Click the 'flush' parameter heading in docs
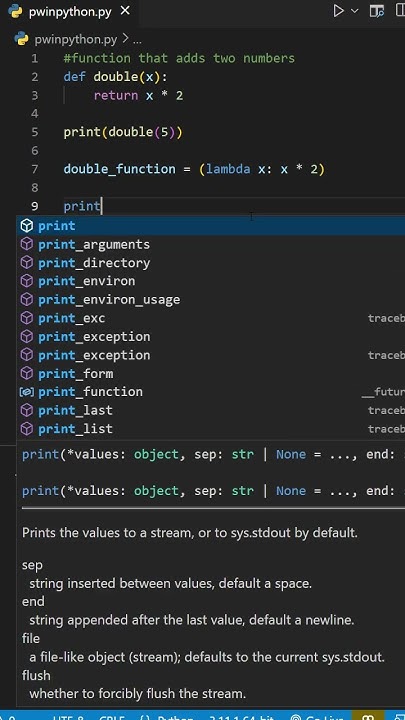The height and width of the screenshot is (720, 405). pyautogui.click(x=36, y=675)
